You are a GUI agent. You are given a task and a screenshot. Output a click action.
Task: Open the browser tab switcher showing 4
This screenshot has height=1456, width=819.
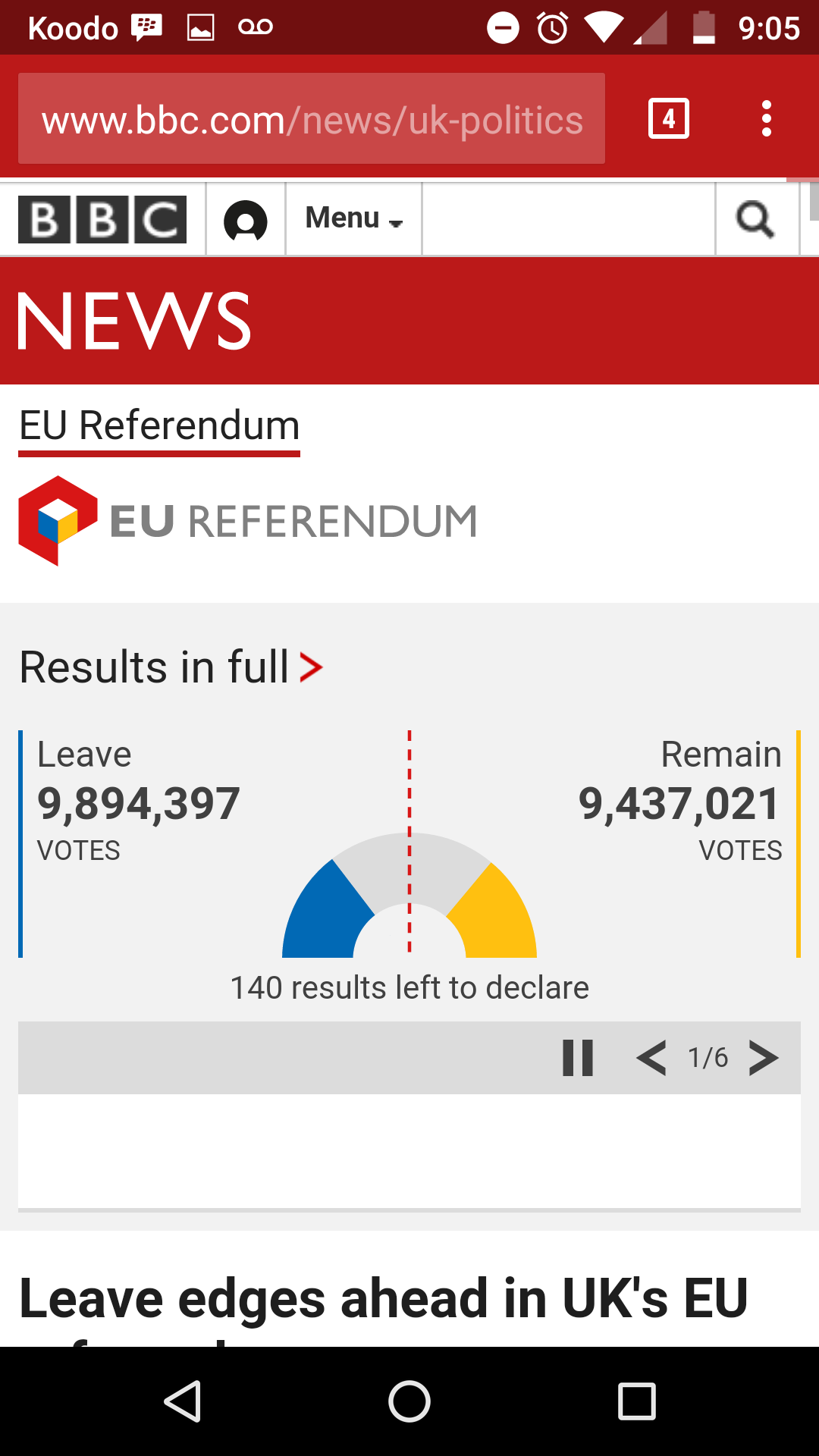coord(668,118)
